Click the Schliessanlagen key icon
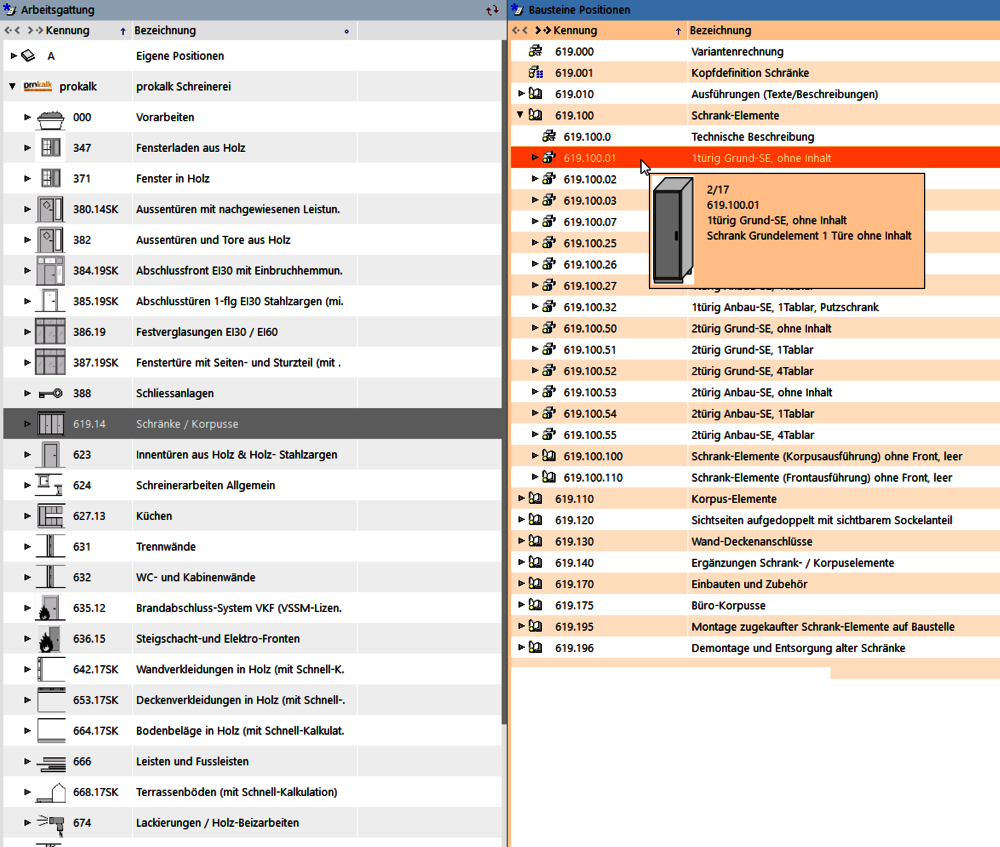 tap(50, 394)
